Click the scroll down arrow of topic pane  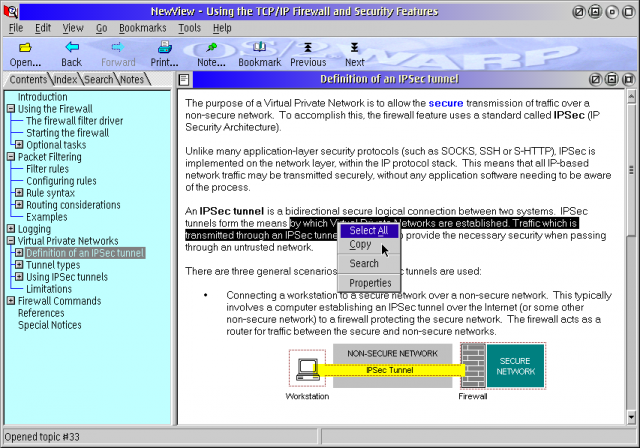click(x=631, y=417)
